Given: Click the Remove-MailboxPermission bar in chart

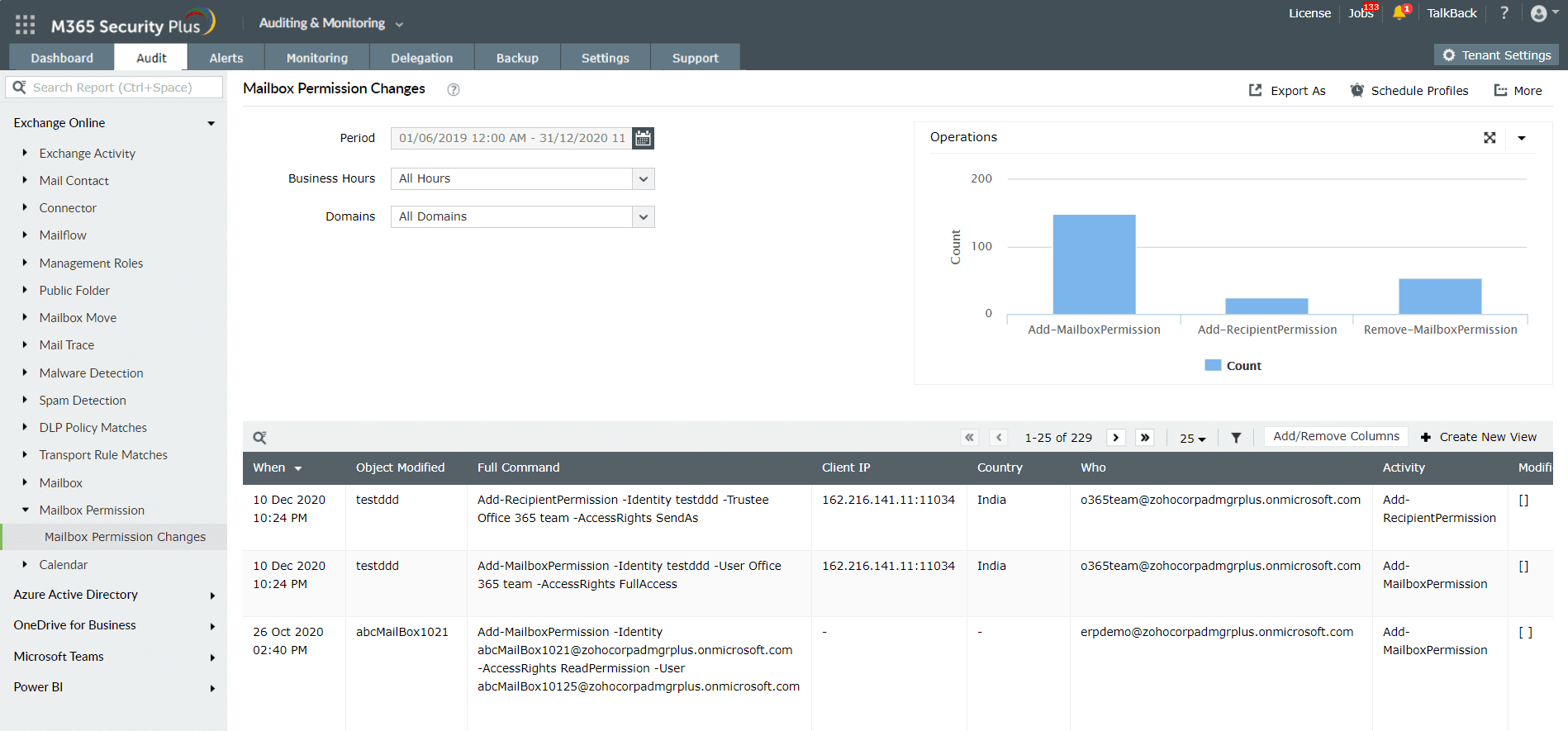Looking at the screenshot, I should point(1440,297).
